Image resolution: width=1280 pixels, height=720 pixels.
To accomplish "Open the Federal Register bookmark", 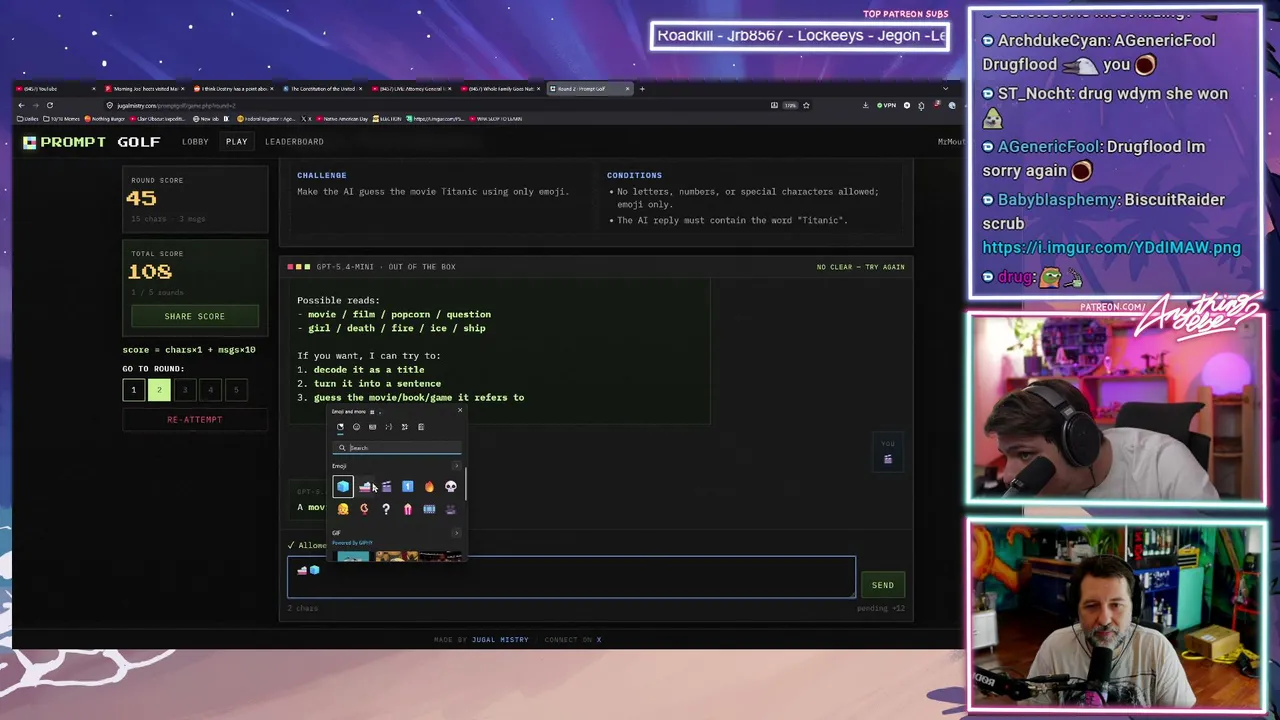I will click(267, 119).
